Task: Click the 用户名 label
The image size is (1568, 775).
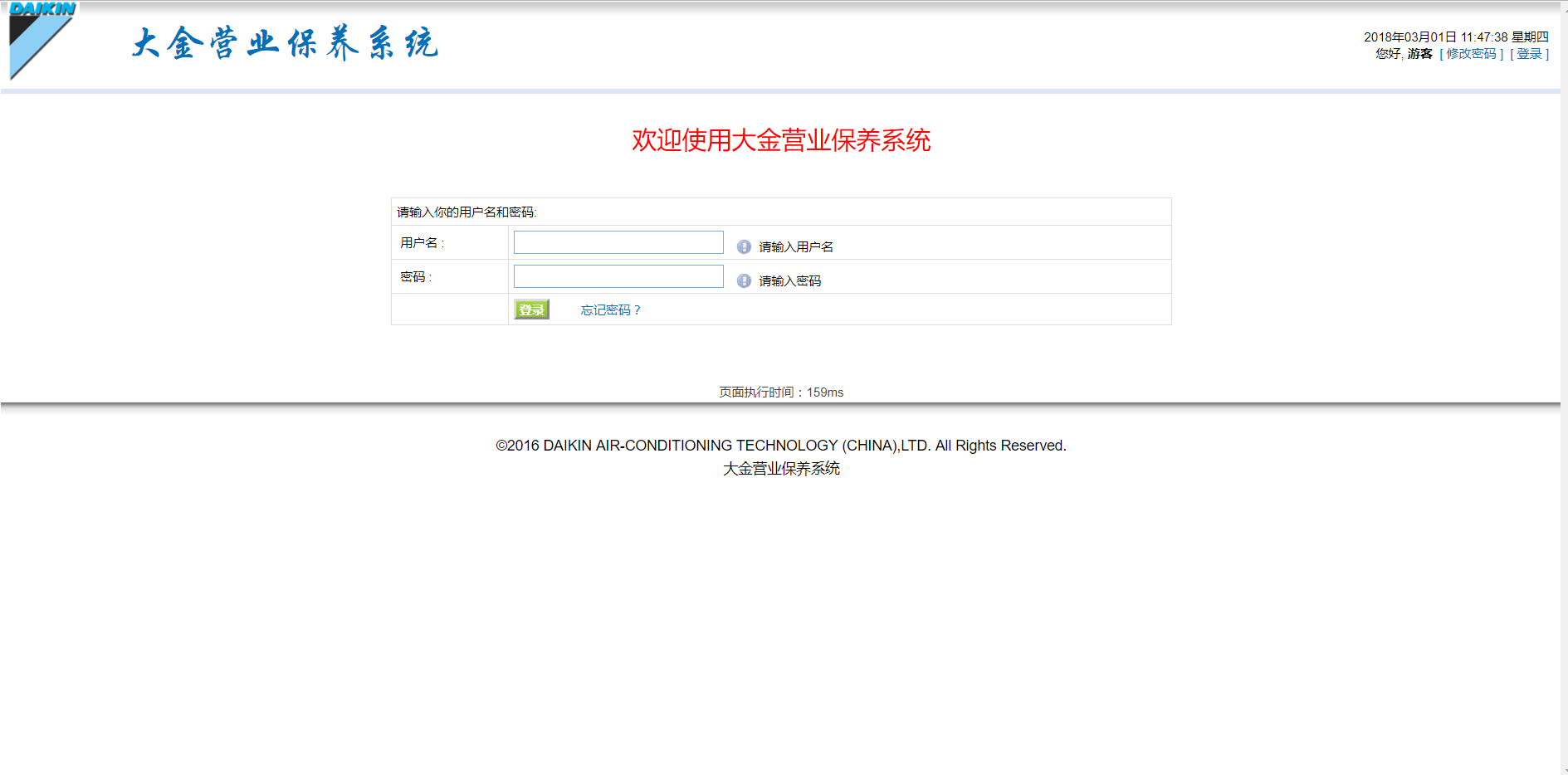Action: point(422,243)
